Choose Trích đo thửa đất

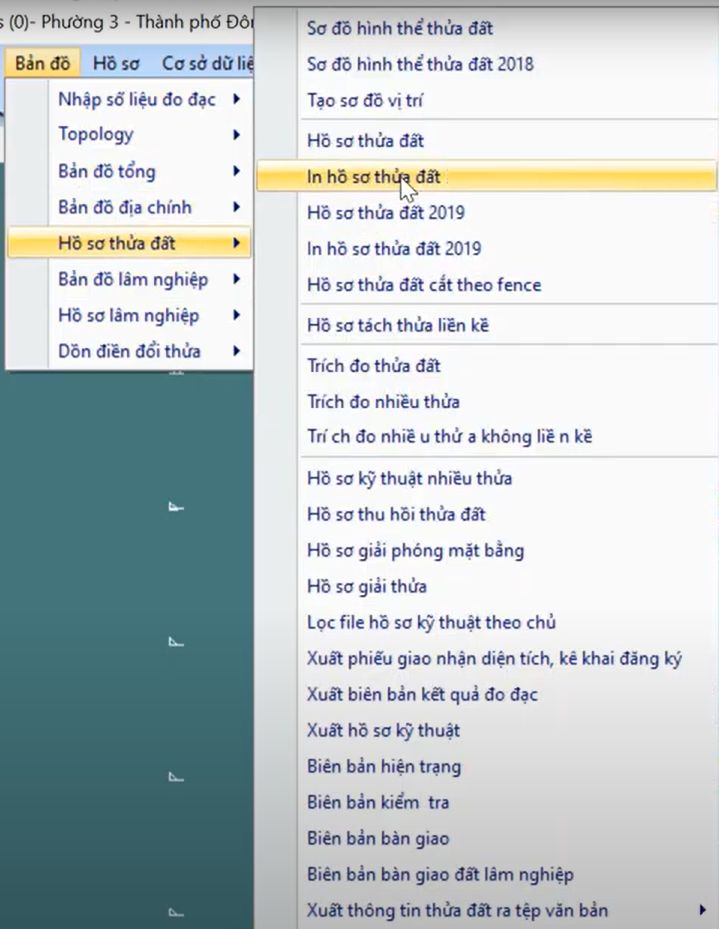[486, 366]
